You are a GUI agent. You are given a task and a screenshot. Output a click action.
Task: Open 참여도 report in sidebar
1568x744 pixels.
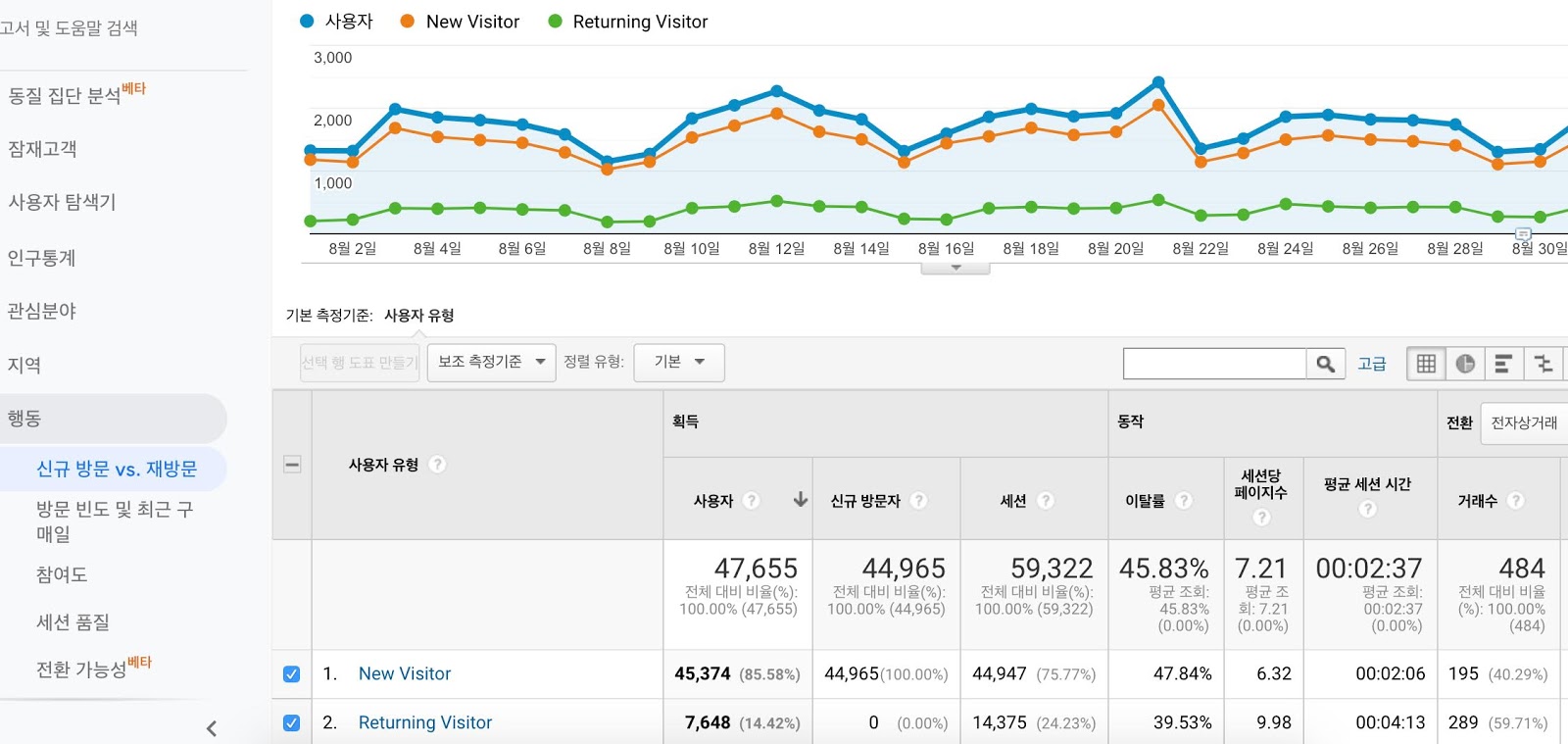(x=62, y=574)
